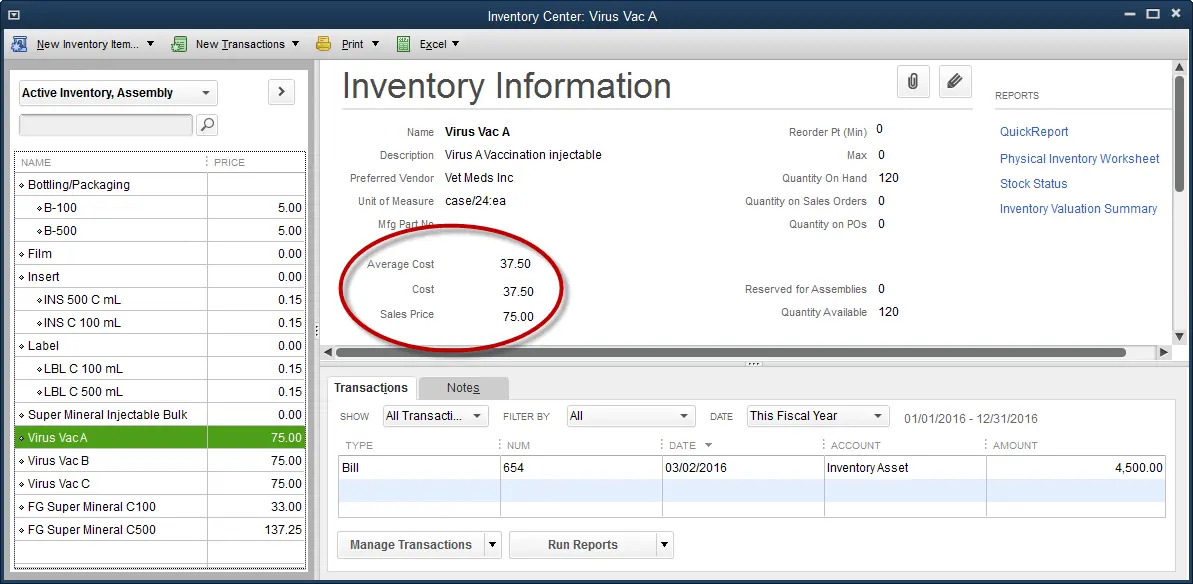Click the Bill transaction row type cell
The width and height of the screenshot is (1193, 584).
(419, 468)
